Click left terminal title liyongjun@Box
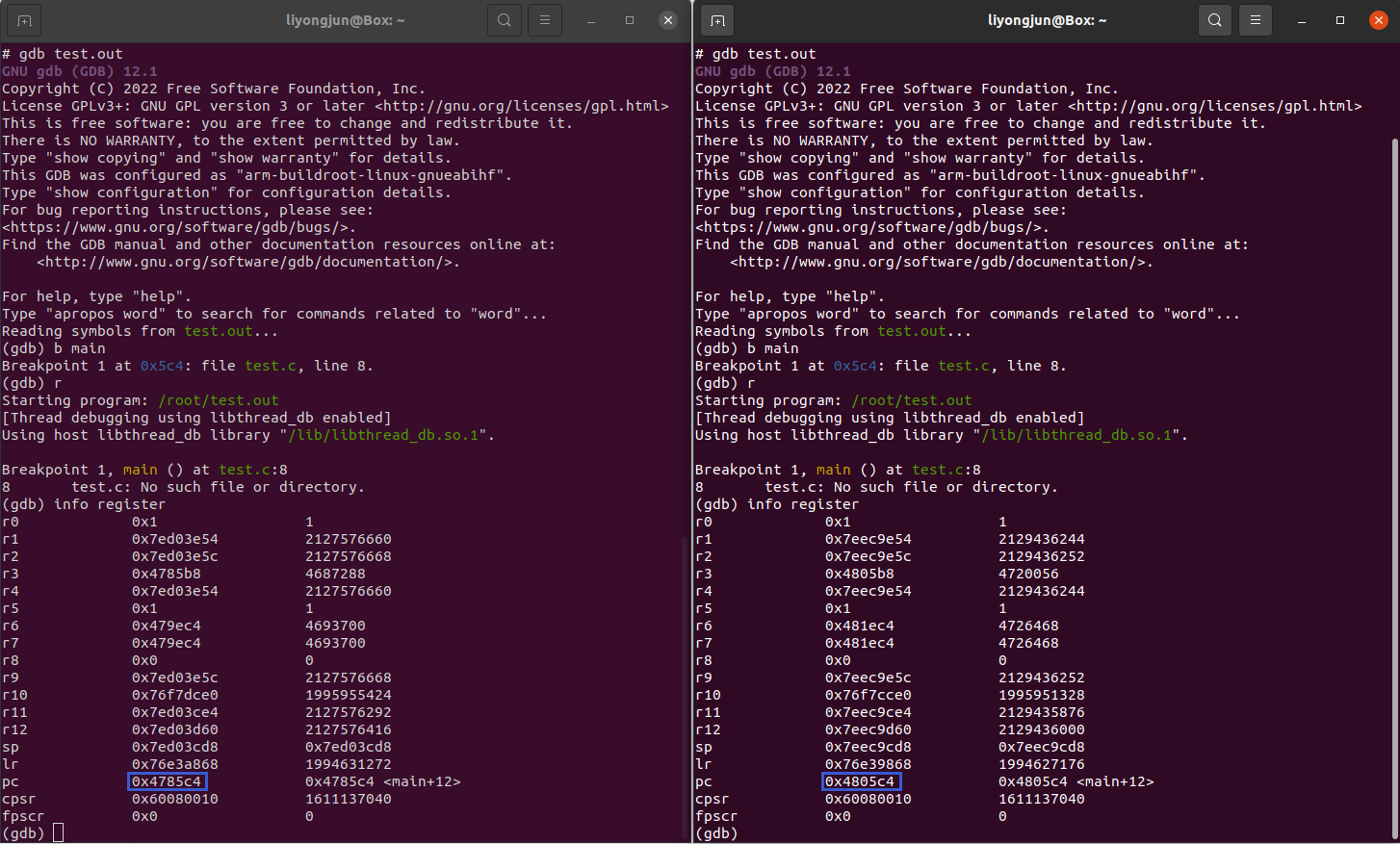 click(x=346, y=20)
